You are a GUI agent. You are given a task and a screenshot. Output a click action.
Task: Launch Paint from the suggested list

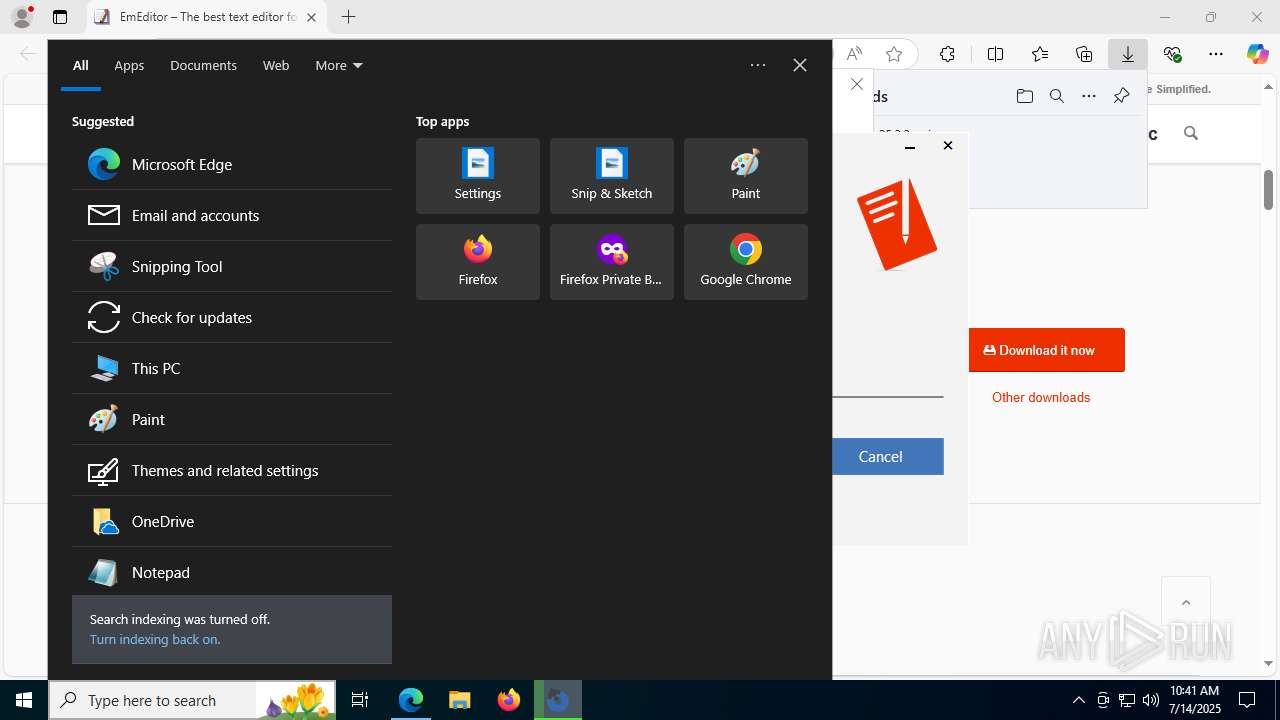click(231, 419)
